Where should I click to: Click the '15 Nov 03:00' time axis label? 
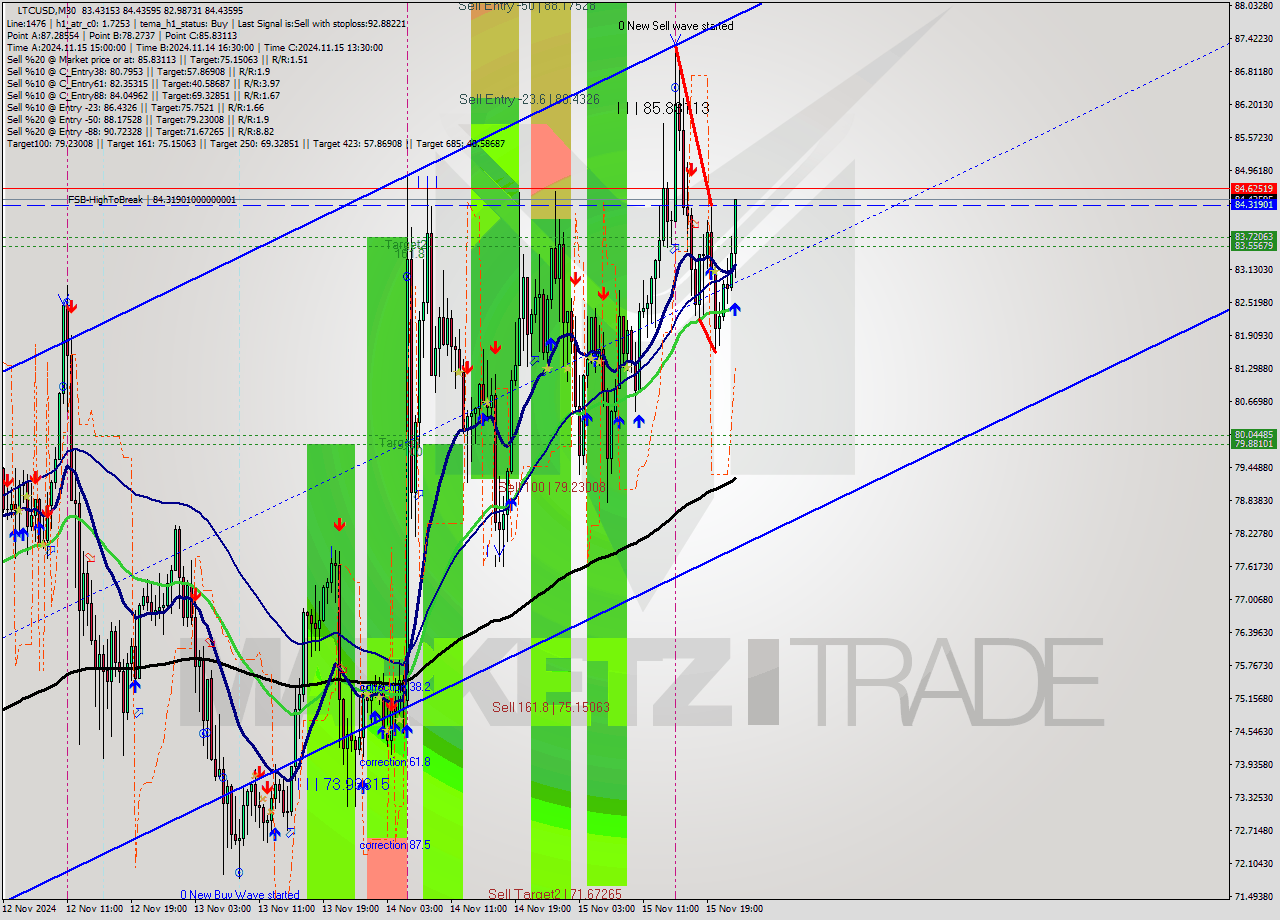(x=607, y=909)
